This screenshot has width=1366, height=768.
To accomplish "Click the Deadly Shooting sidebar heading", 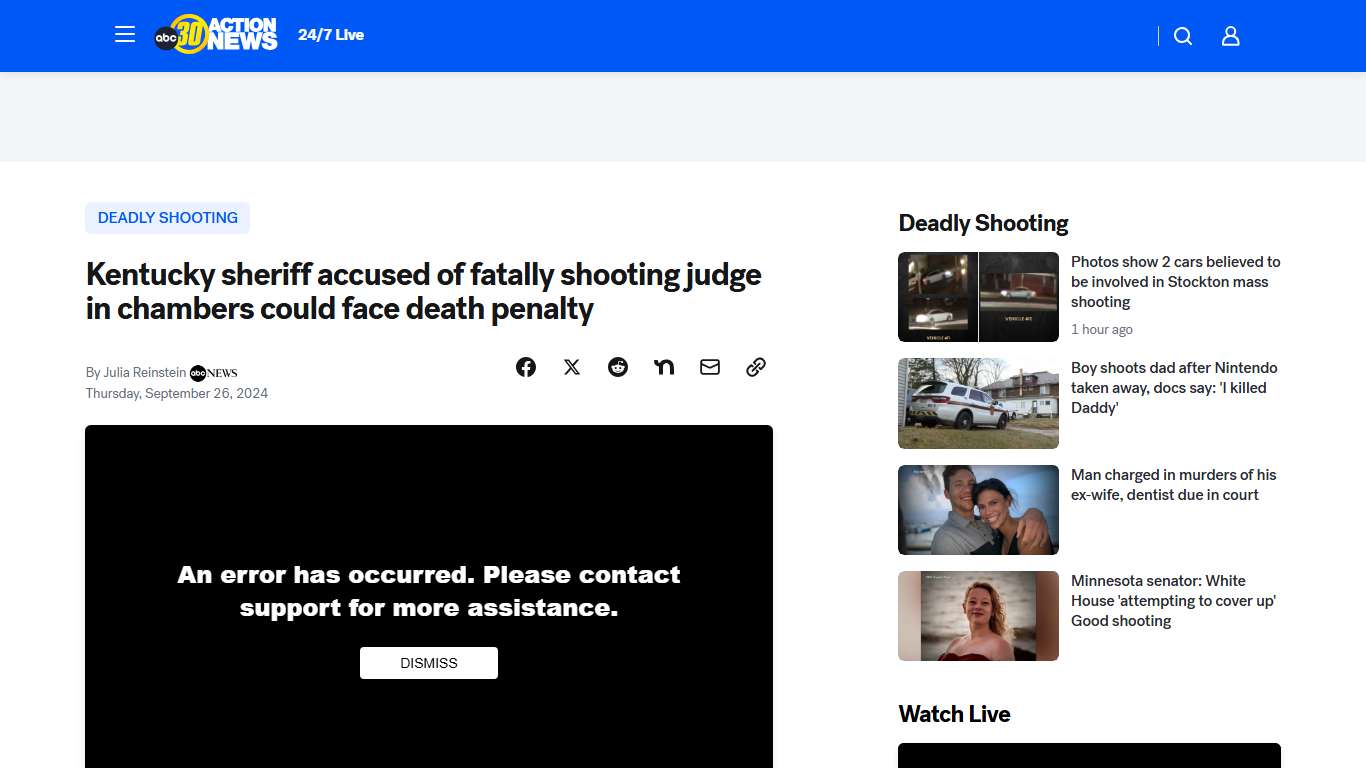I will pyautogui.click(x=983, y=223).
